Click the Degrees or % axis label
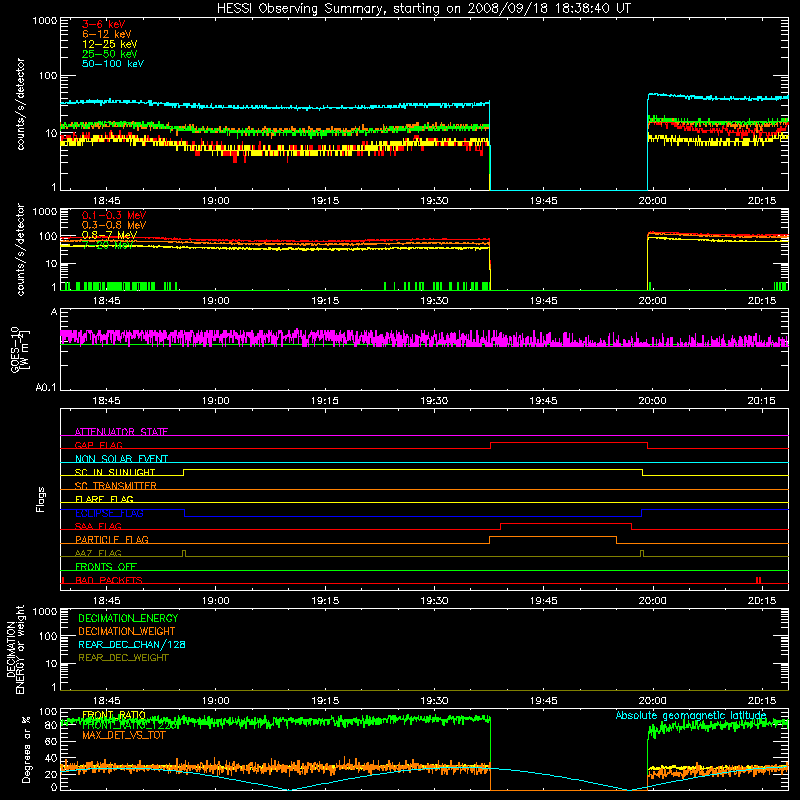 coord(26,749)
